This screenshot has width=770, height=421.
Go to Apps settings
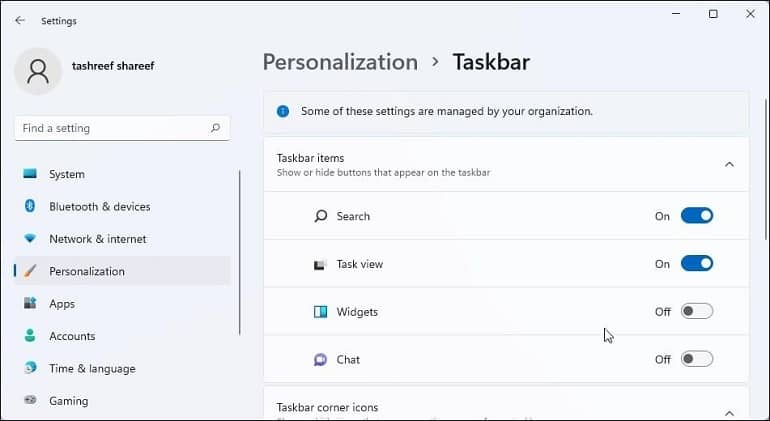122,303
